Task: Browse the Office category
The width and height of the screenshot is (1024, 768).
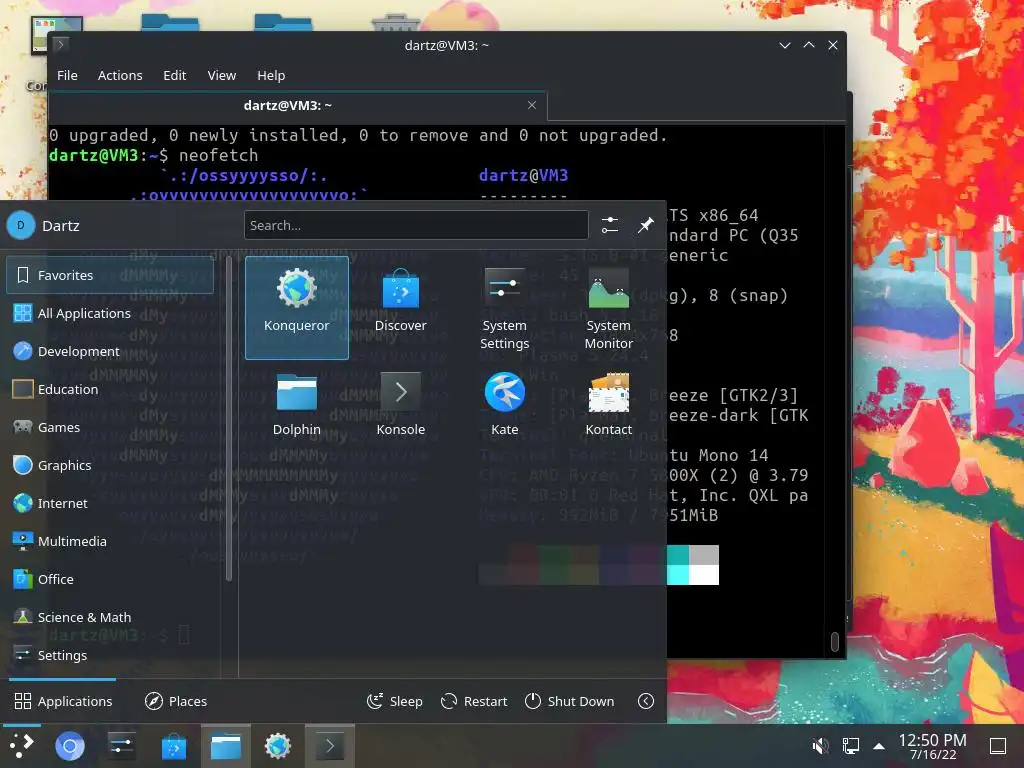Action: pyautogui.click(x=110, y=579)
